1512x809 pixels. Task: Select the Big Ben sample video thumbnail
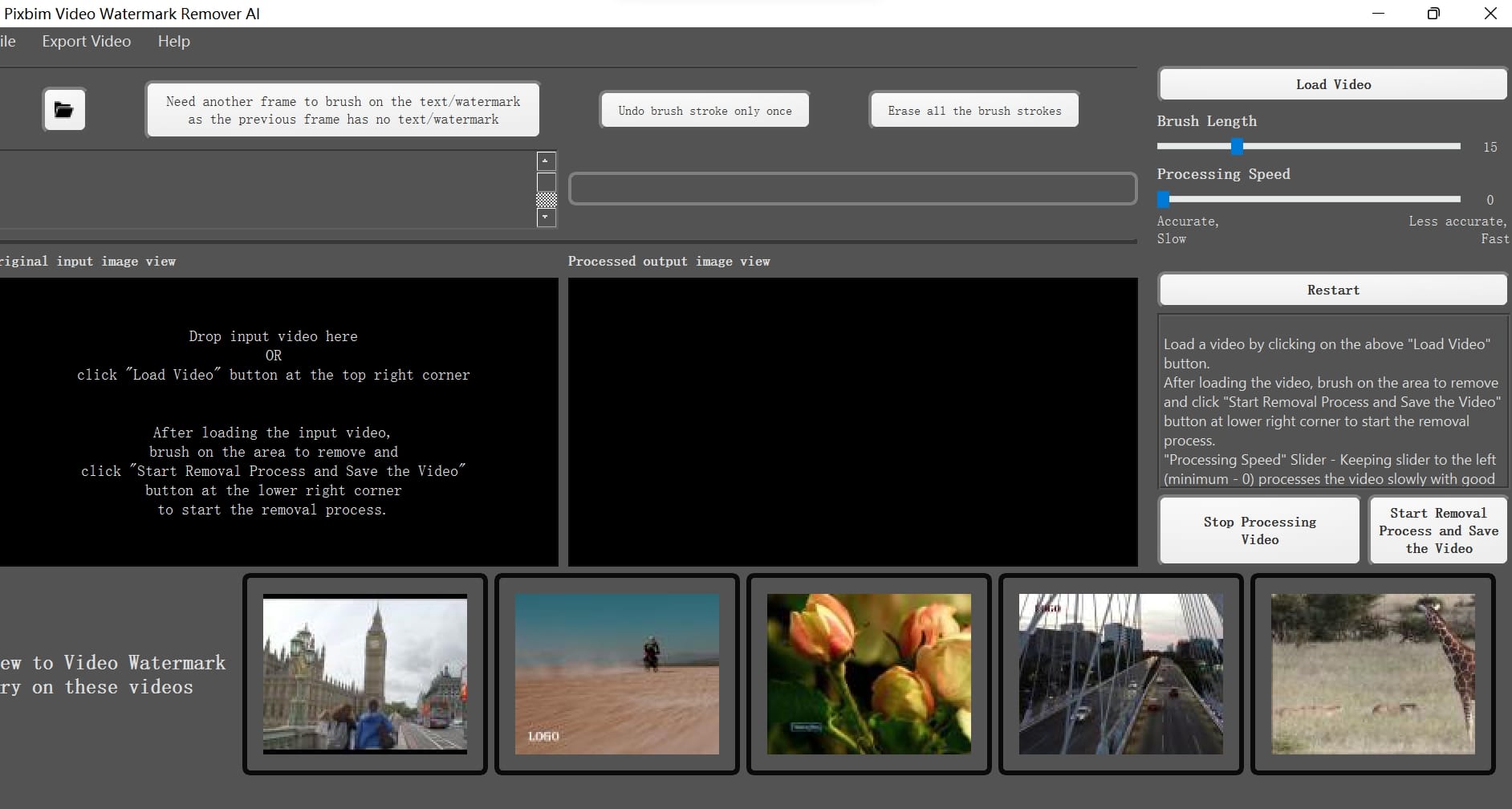point(365,674)
